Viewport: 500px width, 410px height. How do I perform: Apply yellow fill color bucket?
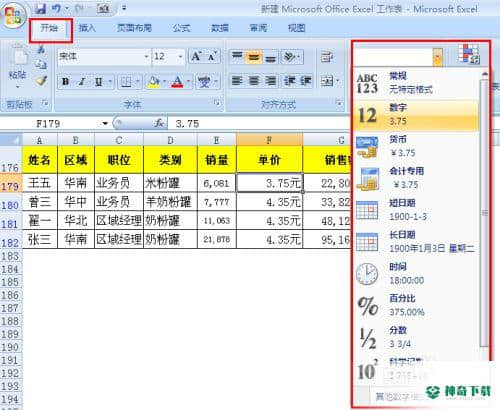(x=154, y=82)
